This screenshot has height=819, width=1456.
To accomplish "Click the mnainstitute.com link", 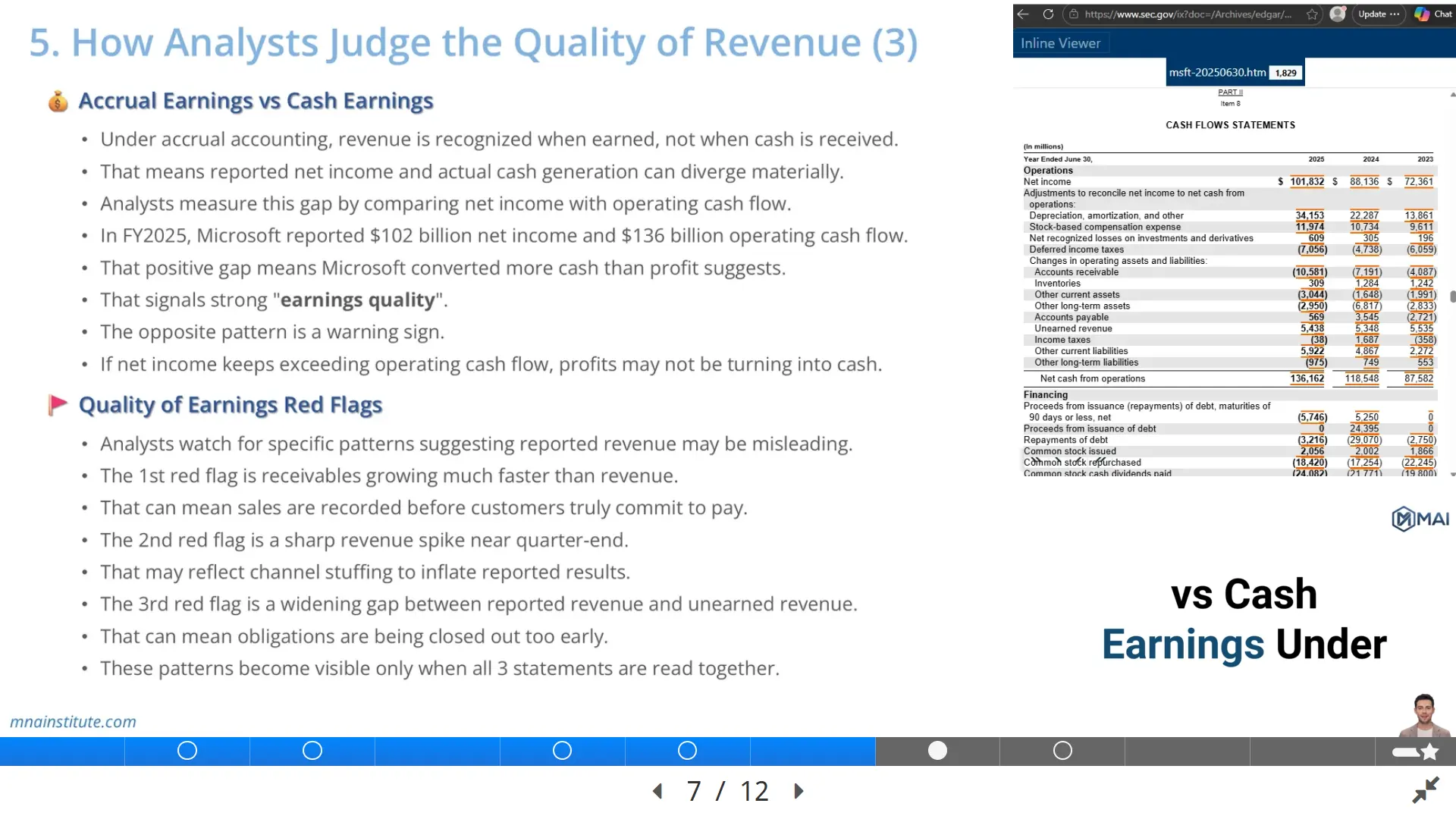I will [73, 722].
